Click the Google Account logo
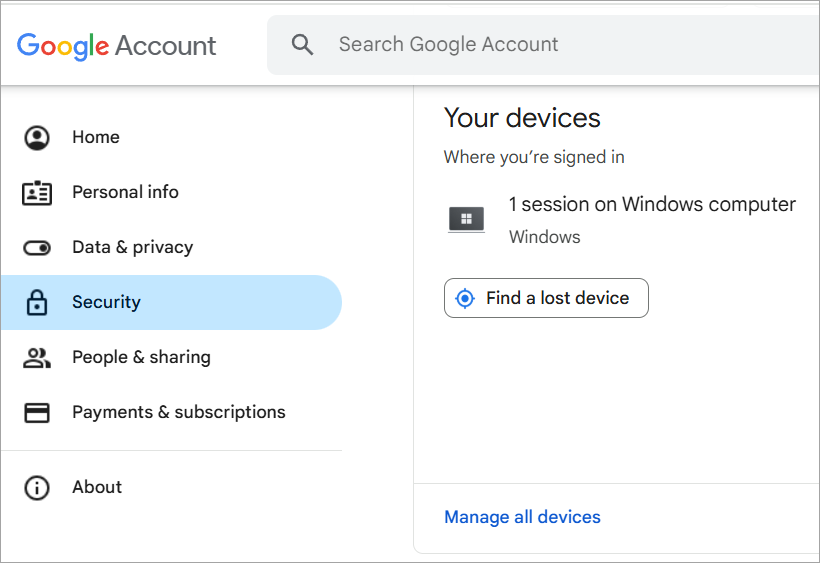Image resolution: width=820 pixels, height=563 pixels. (116, 45)
